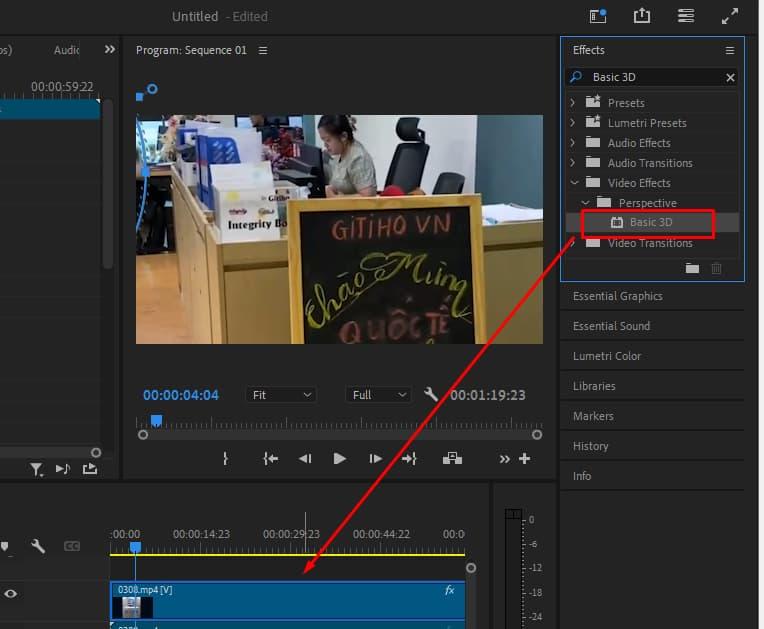Click the program timecode 00:00:04:04

point(181,395)
